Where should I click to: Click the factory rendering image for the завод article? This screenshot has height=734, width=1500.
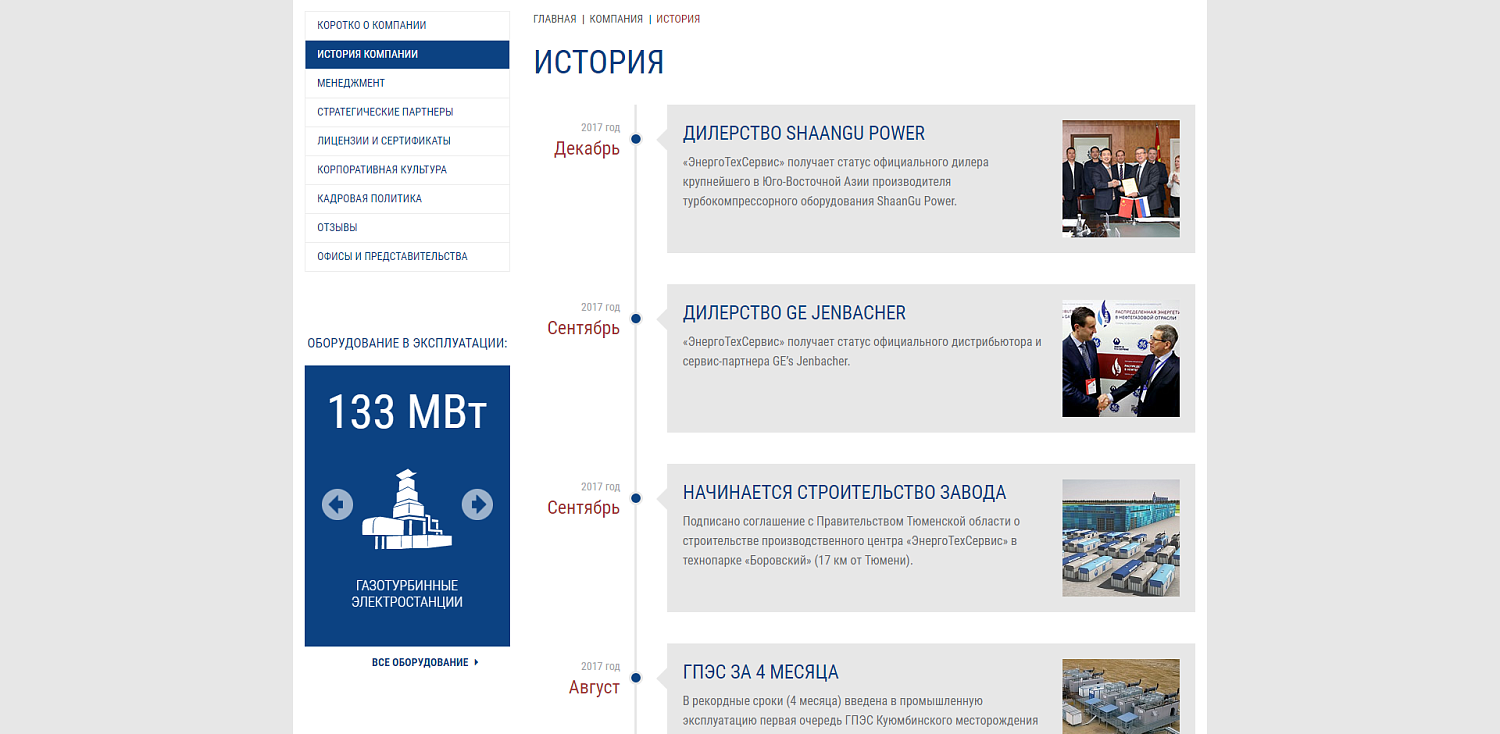[x=1120, y=537]
